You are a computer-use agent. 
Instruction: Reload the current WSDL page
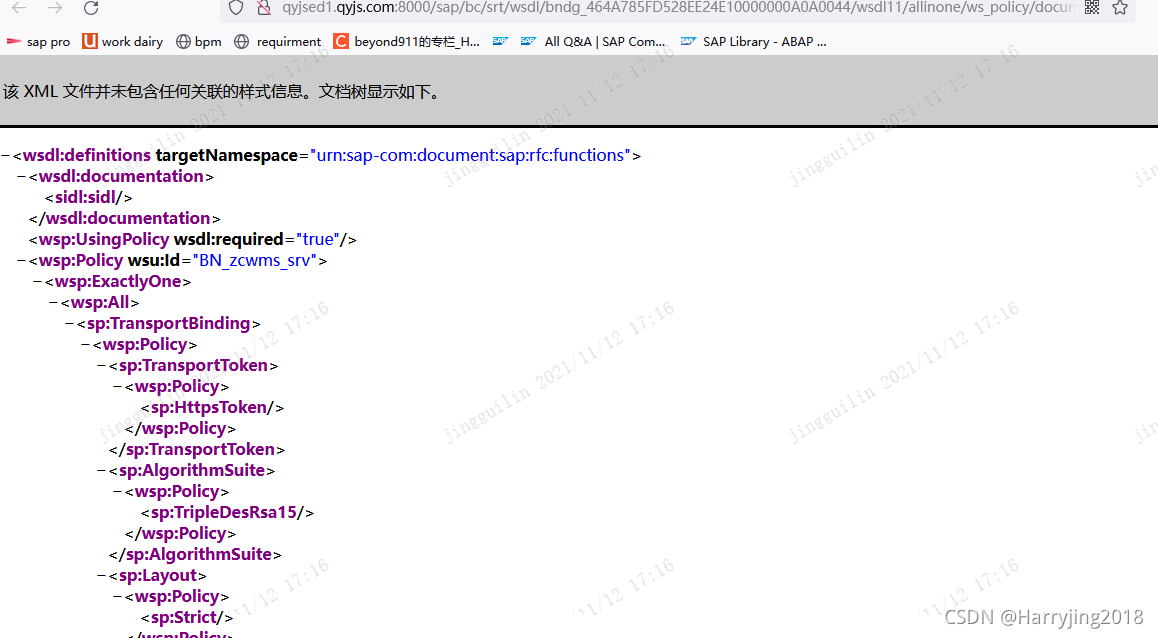(x=91, y=7)
